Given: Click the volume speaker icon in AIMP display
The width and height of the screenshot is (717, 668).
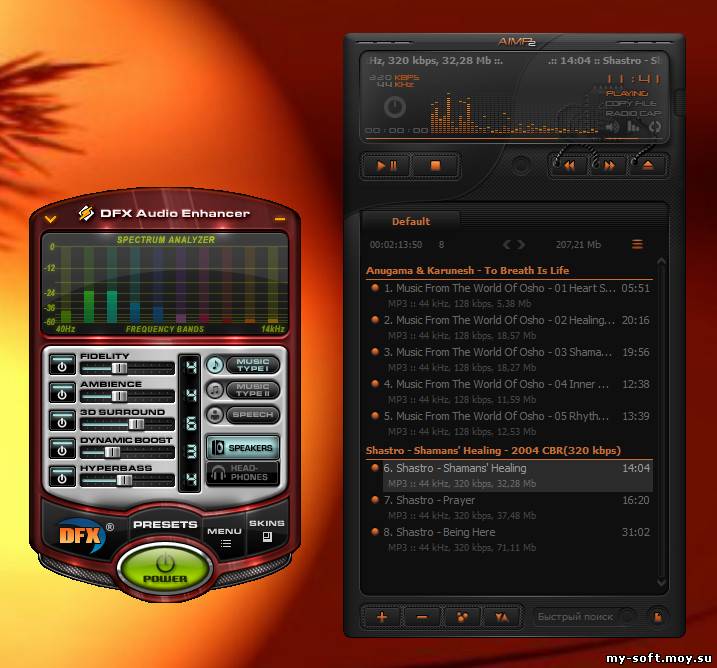Looking at the screenshot, I should click(613, 127).
